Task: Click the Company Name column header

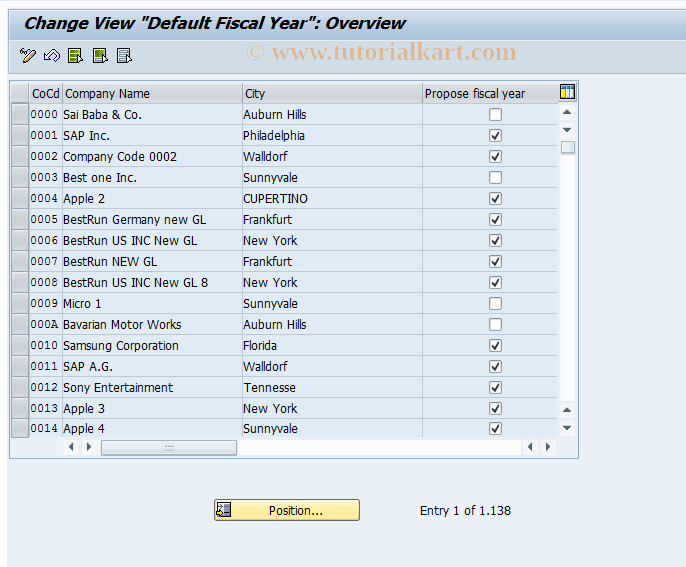Action: click(152, 93)
